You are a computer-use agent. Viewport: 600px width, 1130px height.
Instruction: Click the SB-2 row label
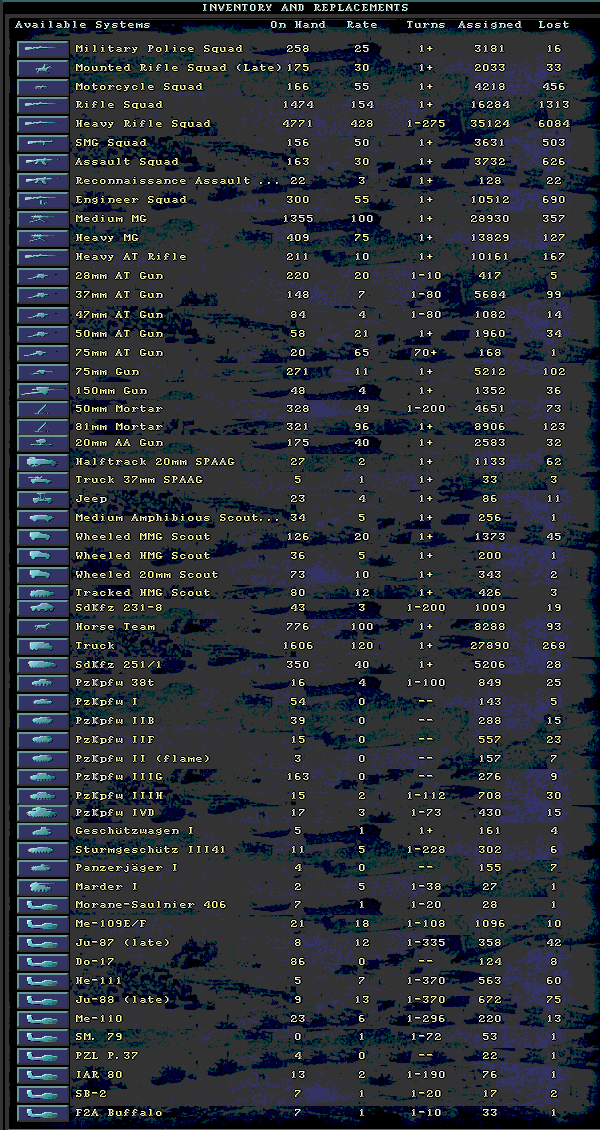point(91,1094)
